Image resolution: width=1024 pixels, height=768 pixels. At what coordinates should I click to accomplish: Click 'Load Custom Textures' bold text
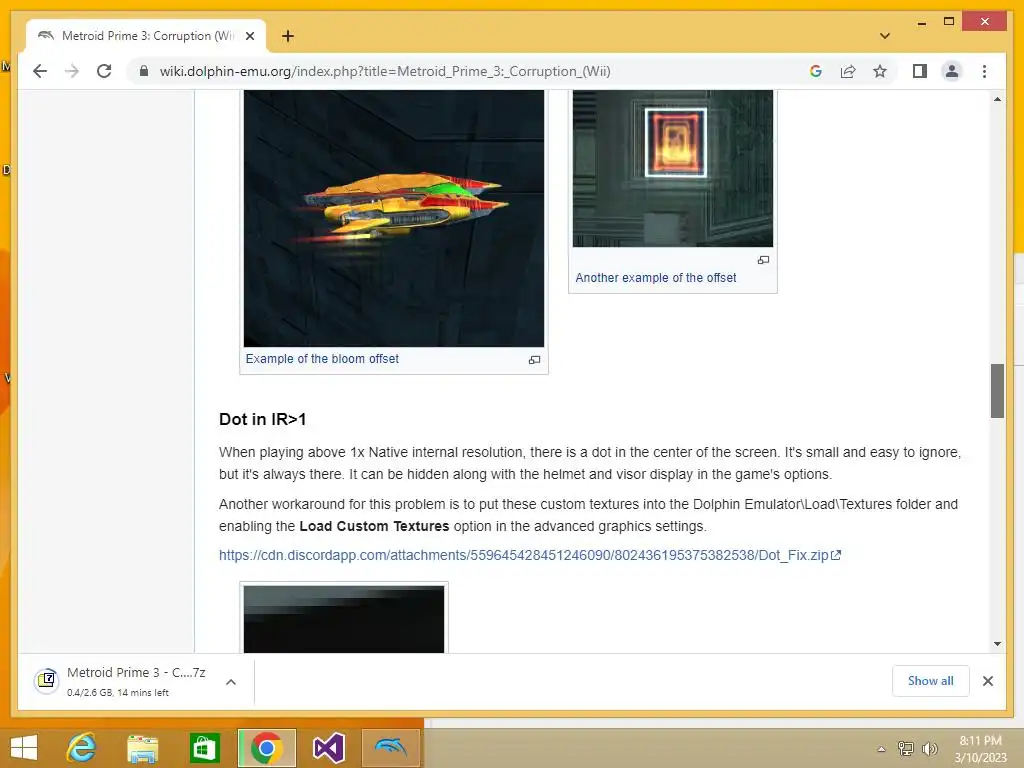[x=374, y=526]
